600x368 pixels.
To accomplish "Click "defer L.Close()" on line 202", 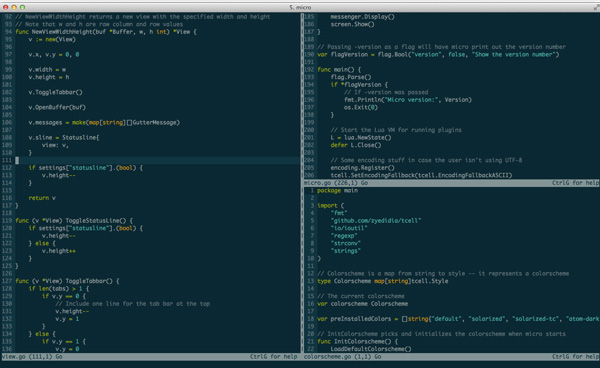I will coord(356,145).
